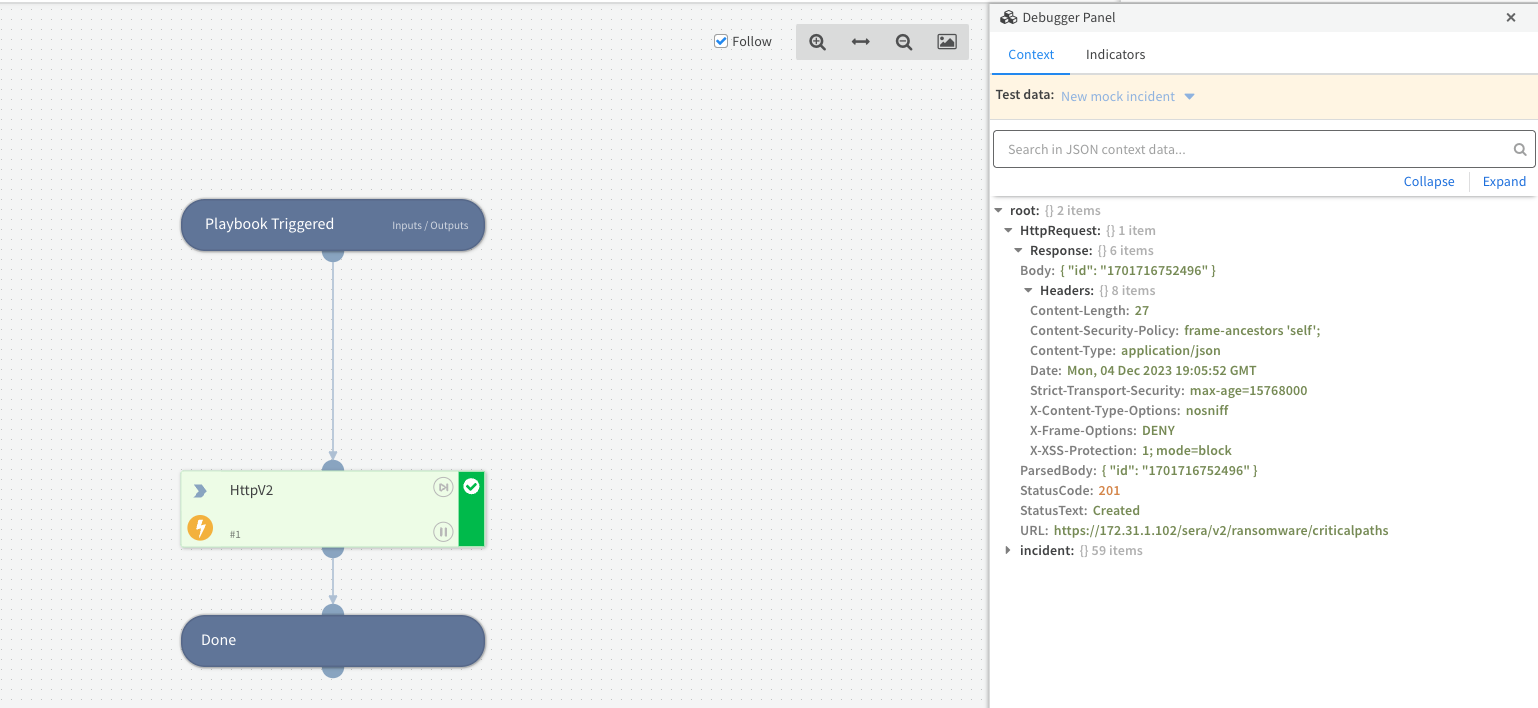Click the Debugger Panel icon in the header
Image resolution: width=1538 pixels, height=708 pixels.
point(1008,16)
